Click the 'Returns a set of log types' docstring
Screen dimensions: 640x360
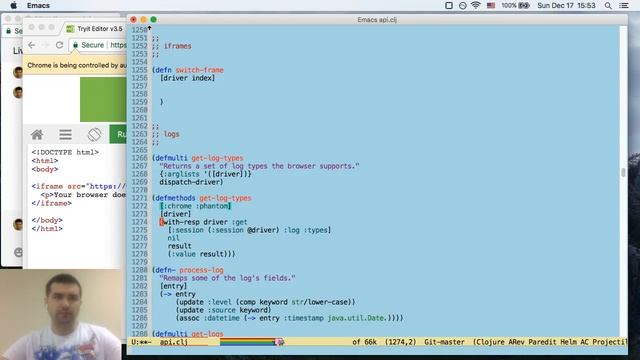(x=259, y=166)
